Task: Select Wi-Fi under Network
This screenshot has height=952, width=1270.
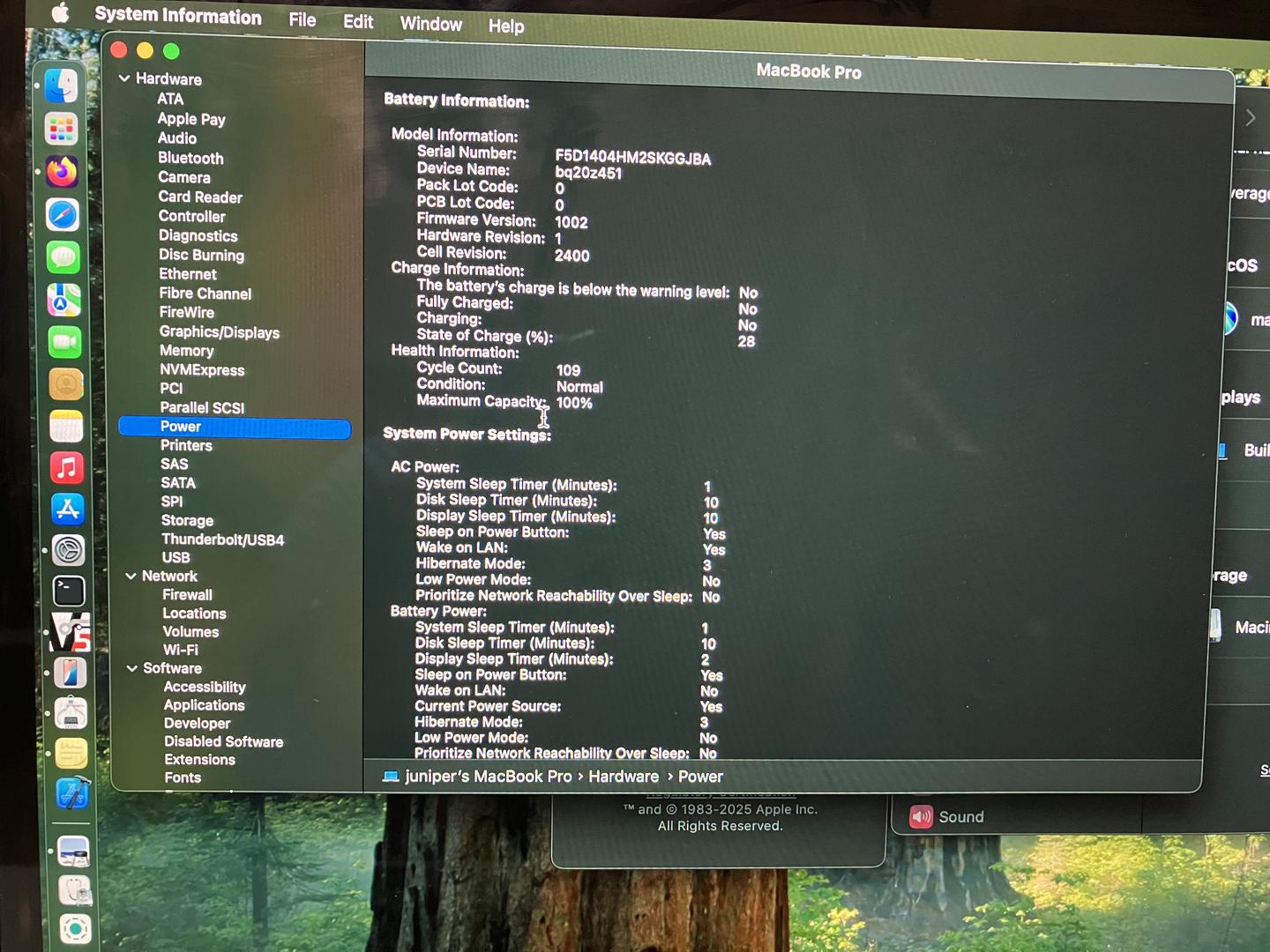Action: [x=181, y=651]
